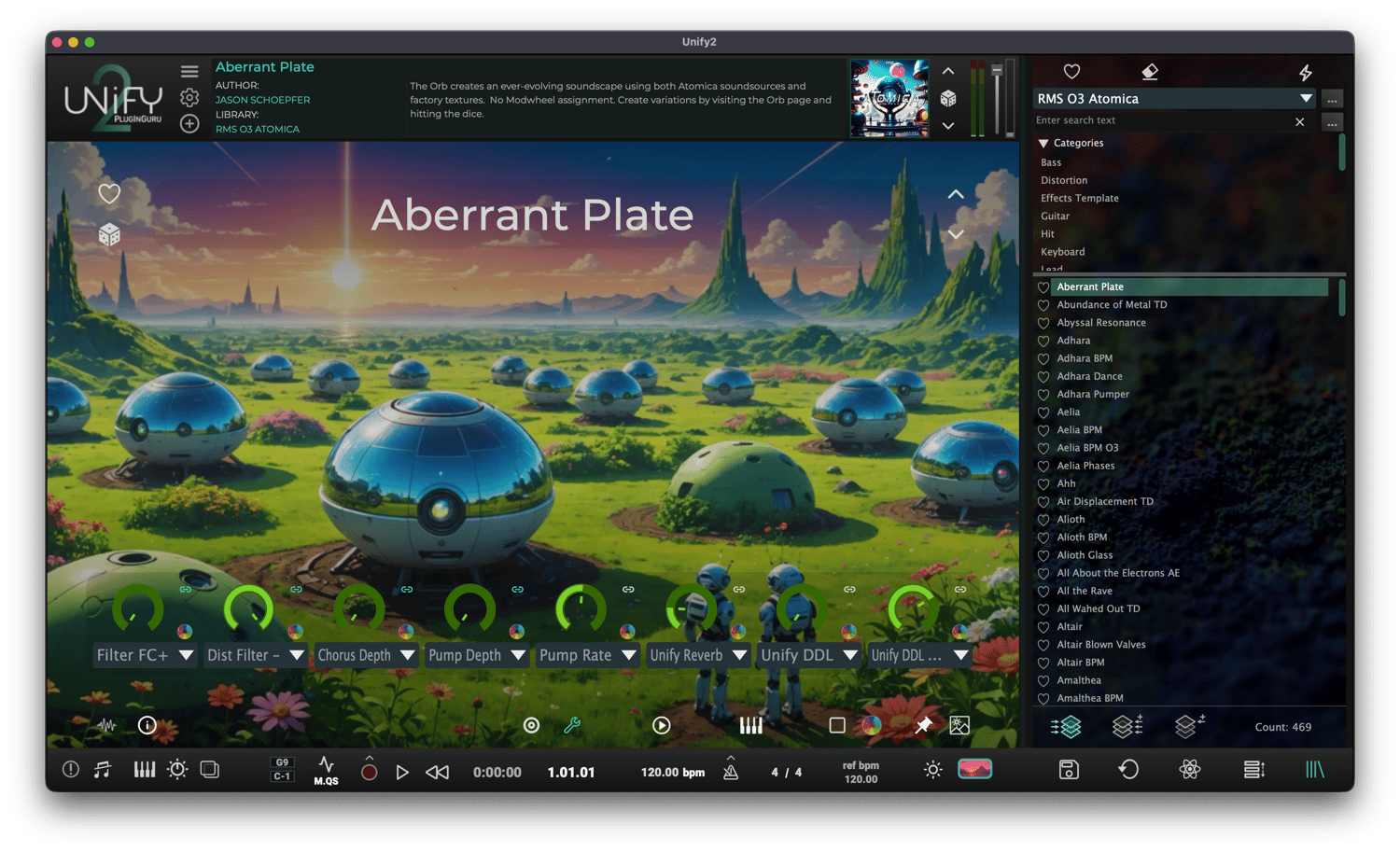This screenshot has width=1400, height=852.
Task: Click the eraser icon in browser panel
Action: (x=1150, y=72)
